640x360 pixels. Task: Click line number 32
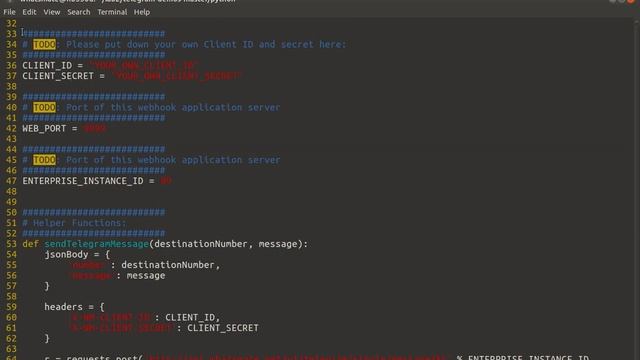click(x=11, y=23)
